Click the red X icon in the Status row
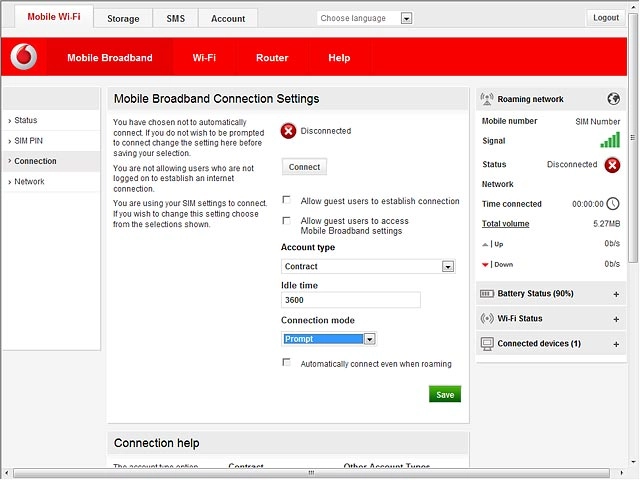The image size is (640, 480). click(x=612, y=165)
